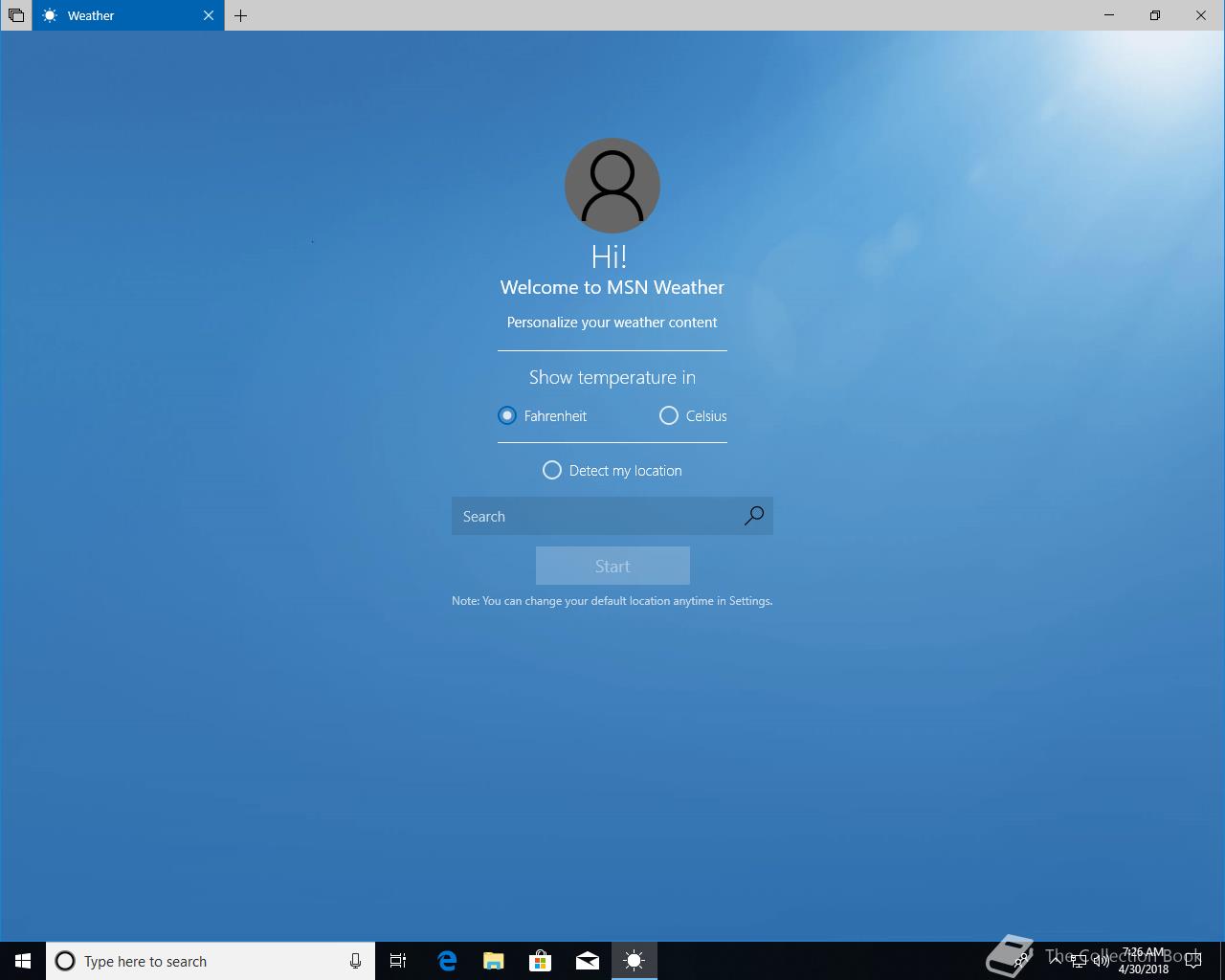Launch Microsoft Edge from the taskbar
This screenshot has height=980, width=1225.
[x=447, y=961]
